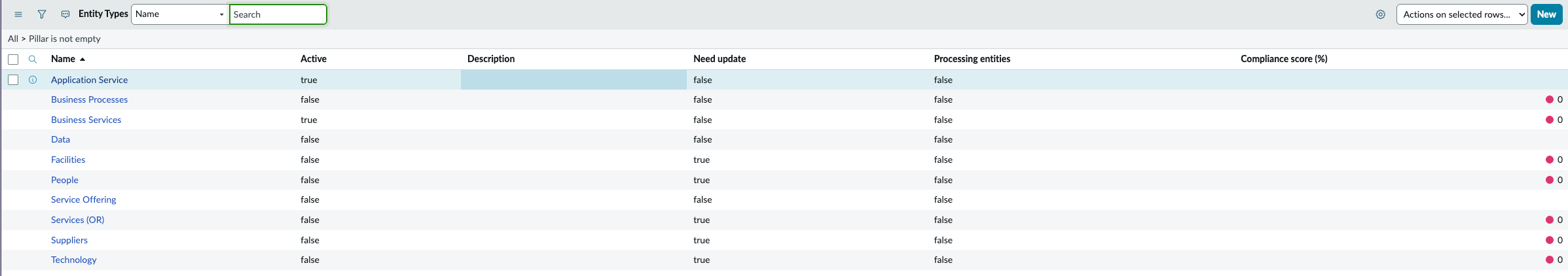Open Actions on selected rows dropdown

(1462, 14)
